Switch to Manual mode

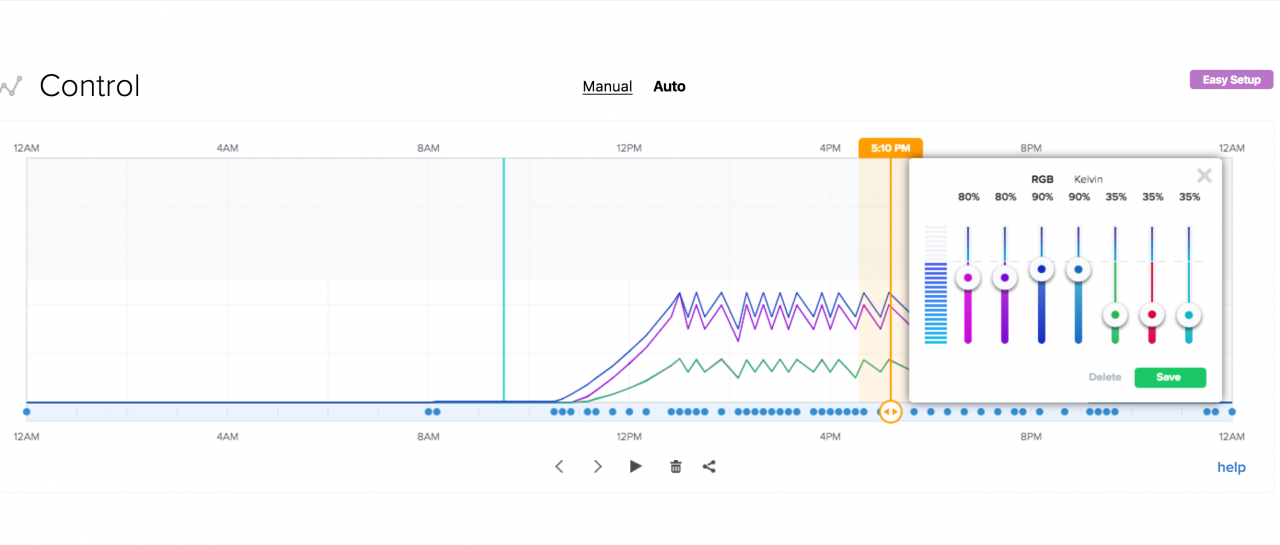607,87
